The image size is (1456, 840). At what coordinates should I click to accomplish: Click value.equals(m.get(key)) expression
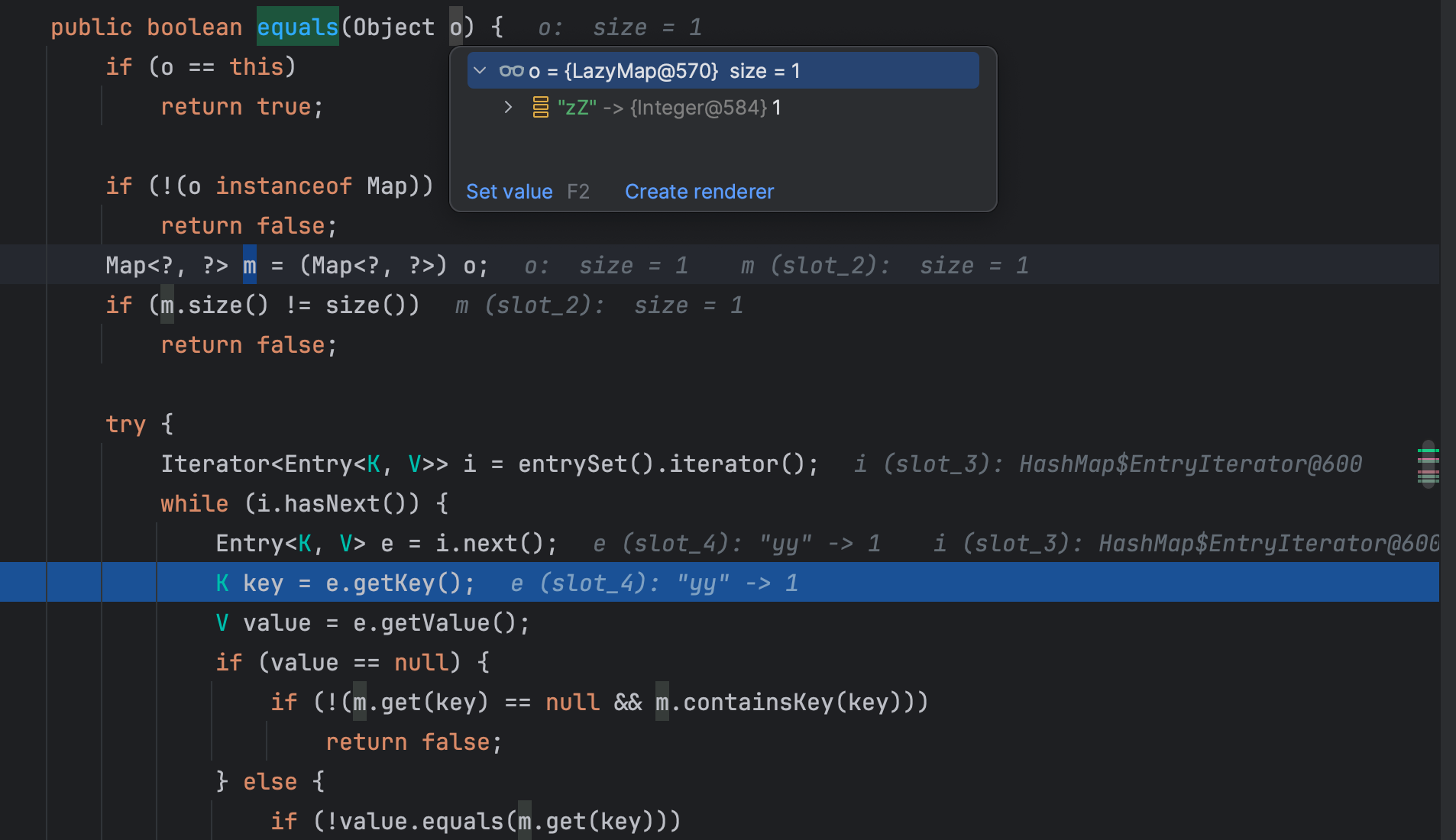(x=503, y=821)
